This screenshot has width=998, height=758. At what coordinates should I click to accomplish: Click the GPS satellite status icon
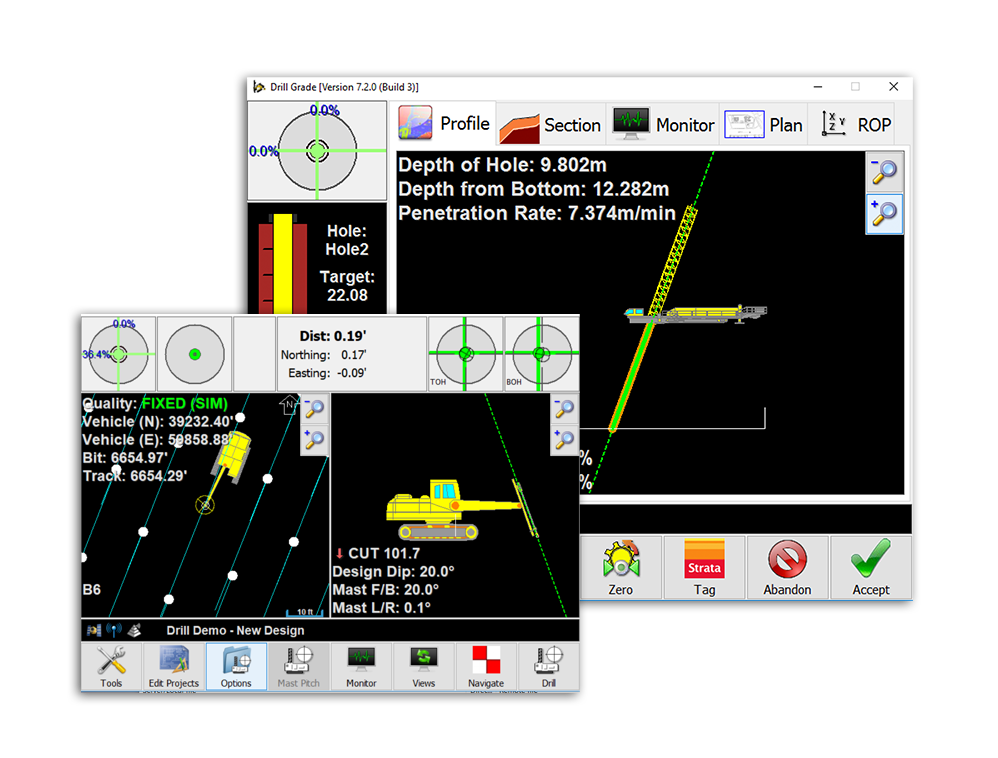93,630
